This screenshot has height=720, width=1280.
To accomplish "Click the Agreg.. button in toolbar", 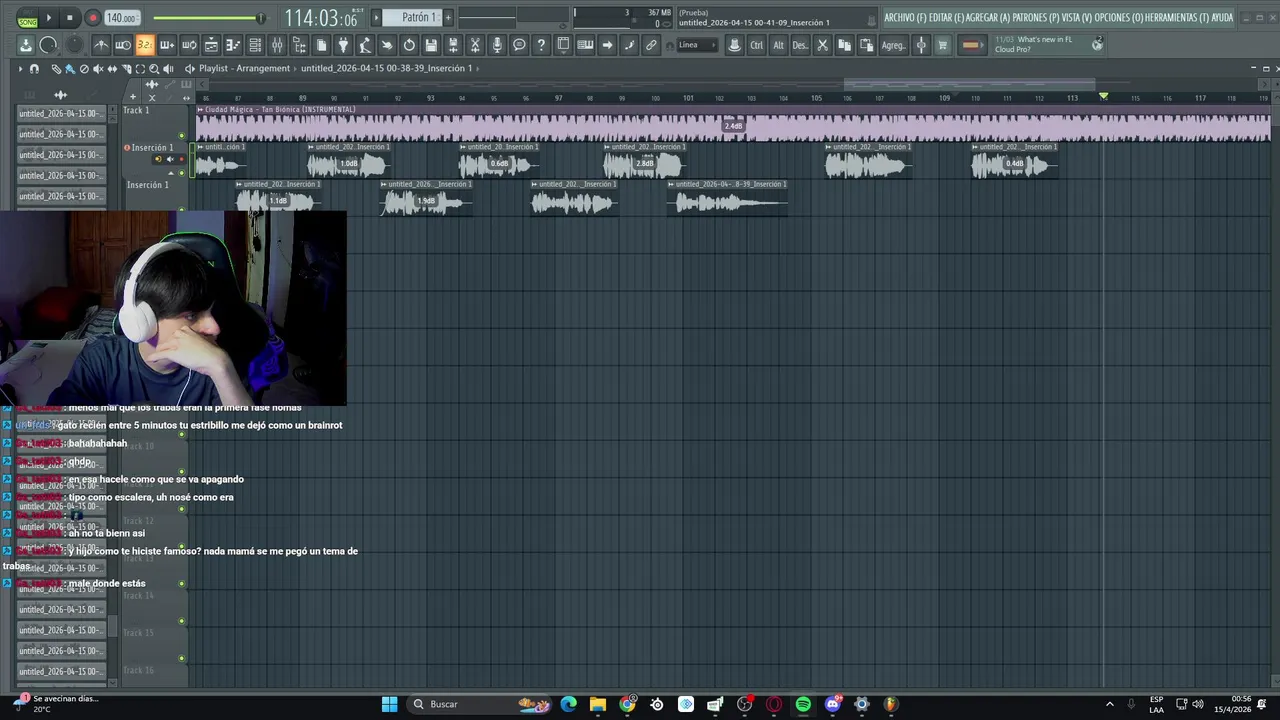I will 894,45.
